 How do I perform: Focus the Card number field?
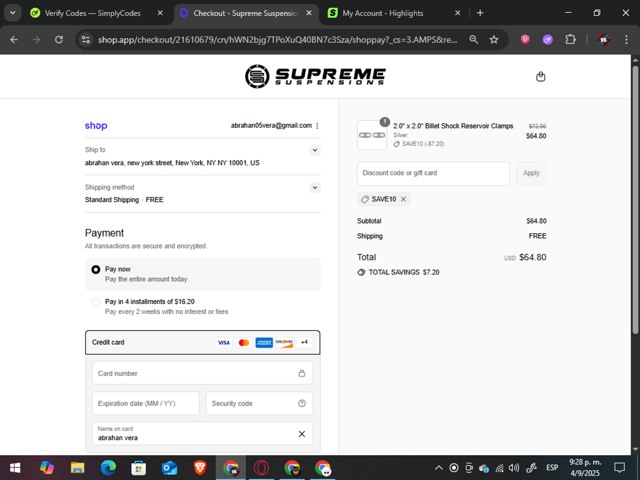tap(202, 373)
